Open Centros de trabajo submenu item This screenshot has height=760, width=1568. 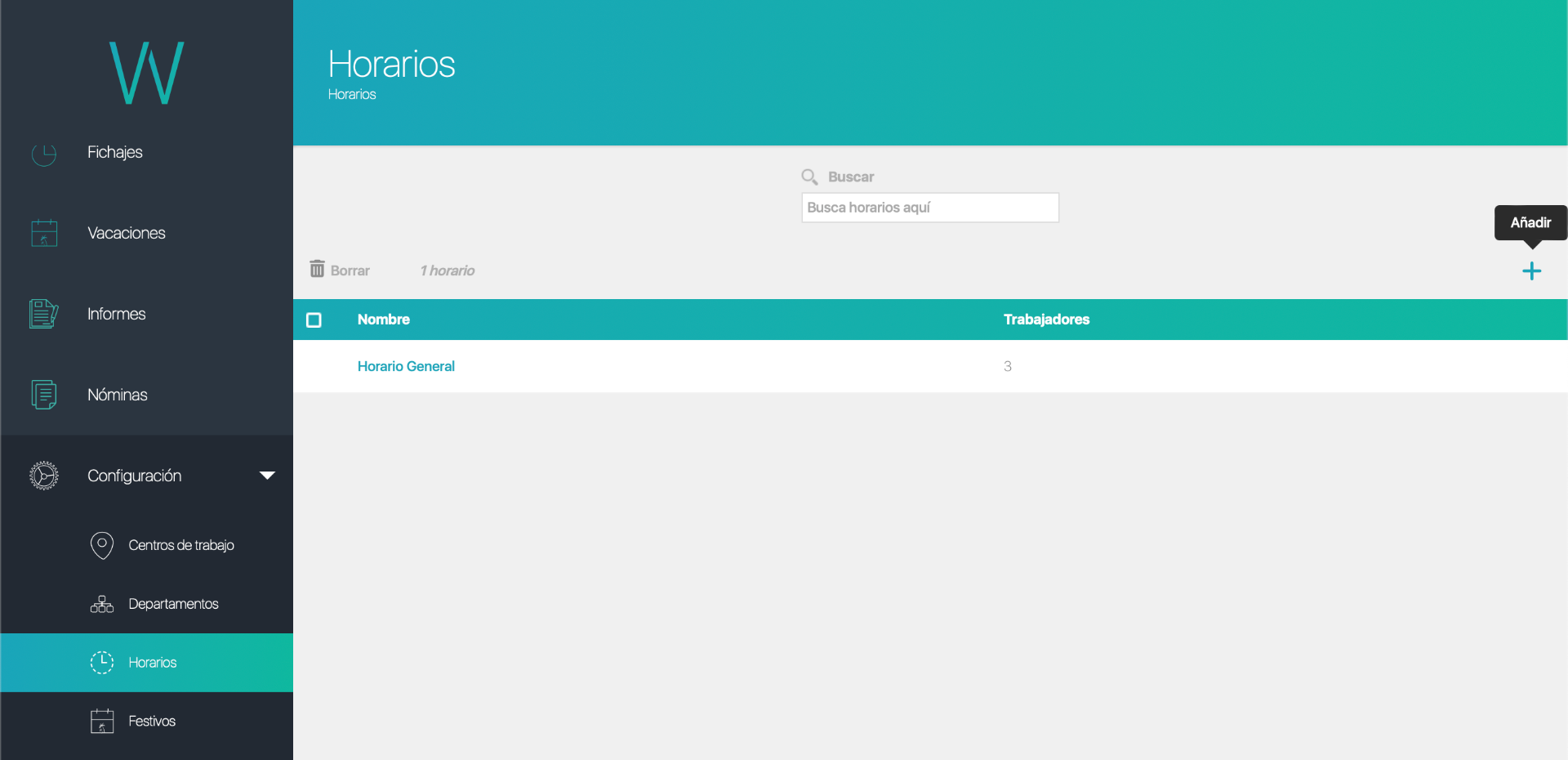point(181,545)
